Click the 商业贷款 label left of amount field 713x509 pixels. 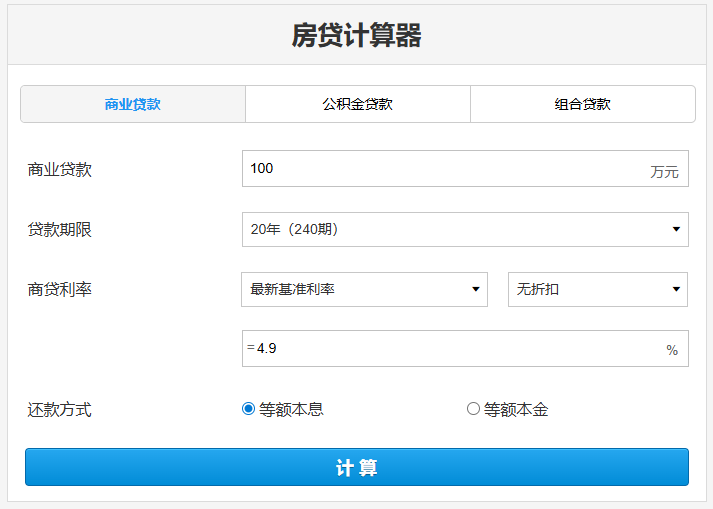(x=60, y=170)
